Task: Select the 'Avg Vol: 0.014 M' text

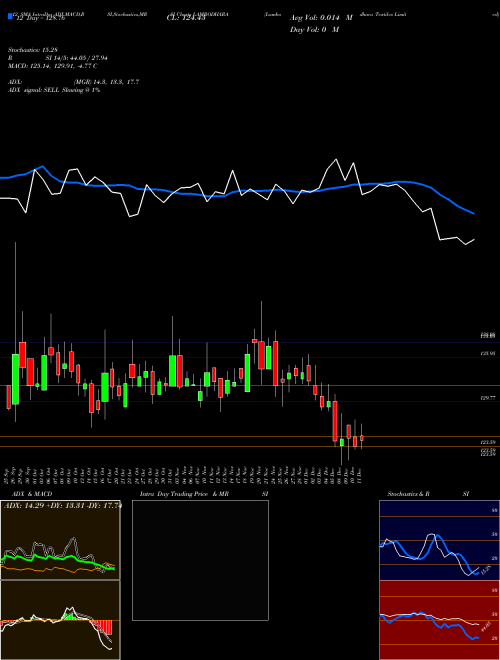Action: click(321, 18)
